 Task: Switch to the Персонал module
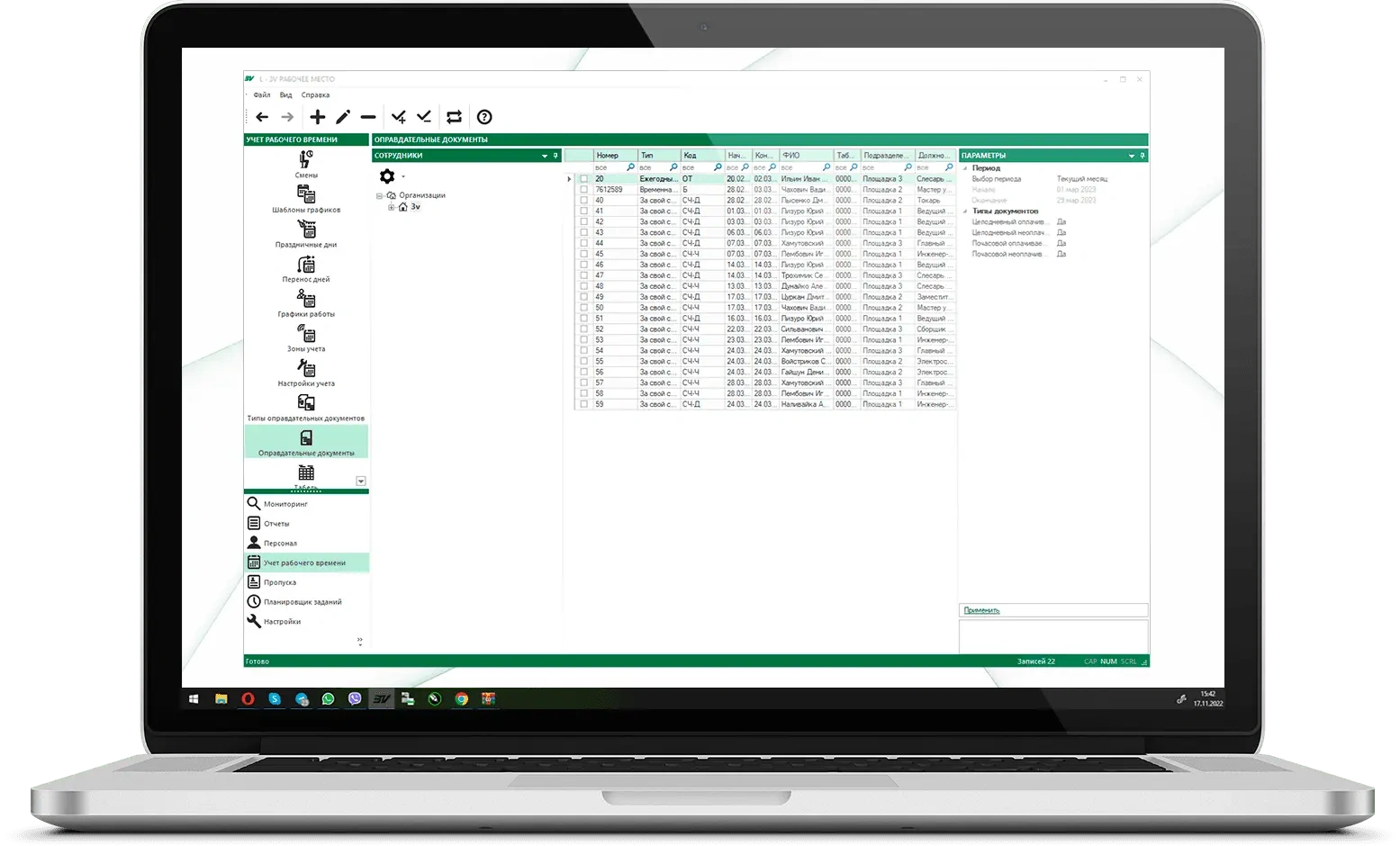[279, 543]
